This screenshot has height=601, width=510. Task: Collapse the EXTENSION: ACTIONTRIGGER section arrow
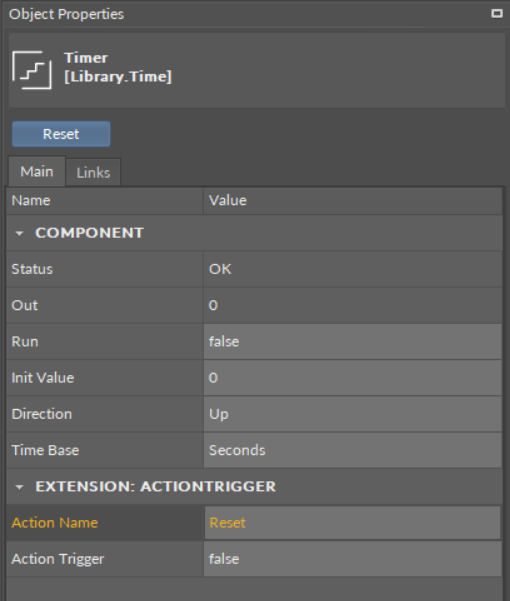(x=19, y=487)
